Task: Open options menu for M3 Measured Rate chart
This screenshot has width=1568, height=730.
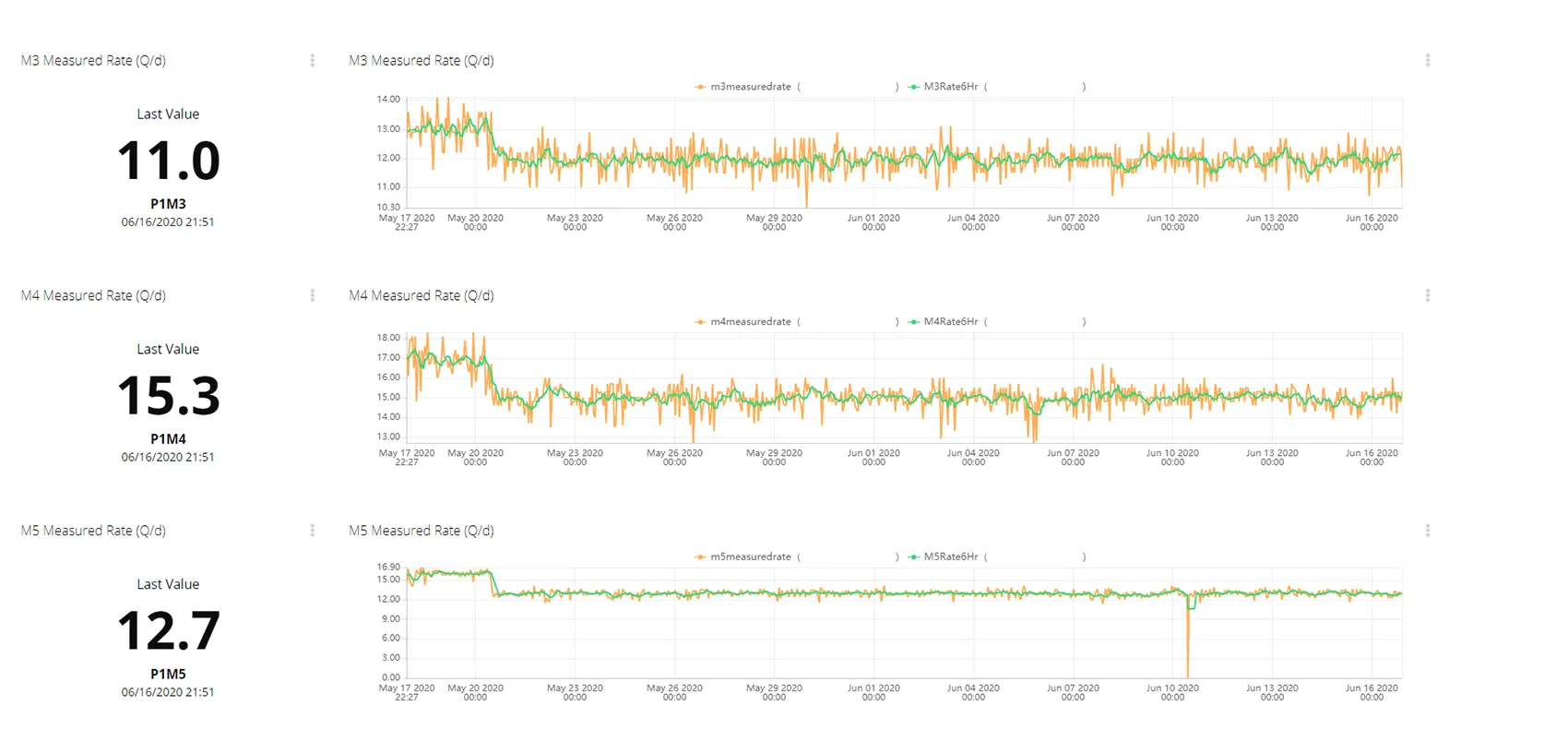Action: coord(1428,60)
